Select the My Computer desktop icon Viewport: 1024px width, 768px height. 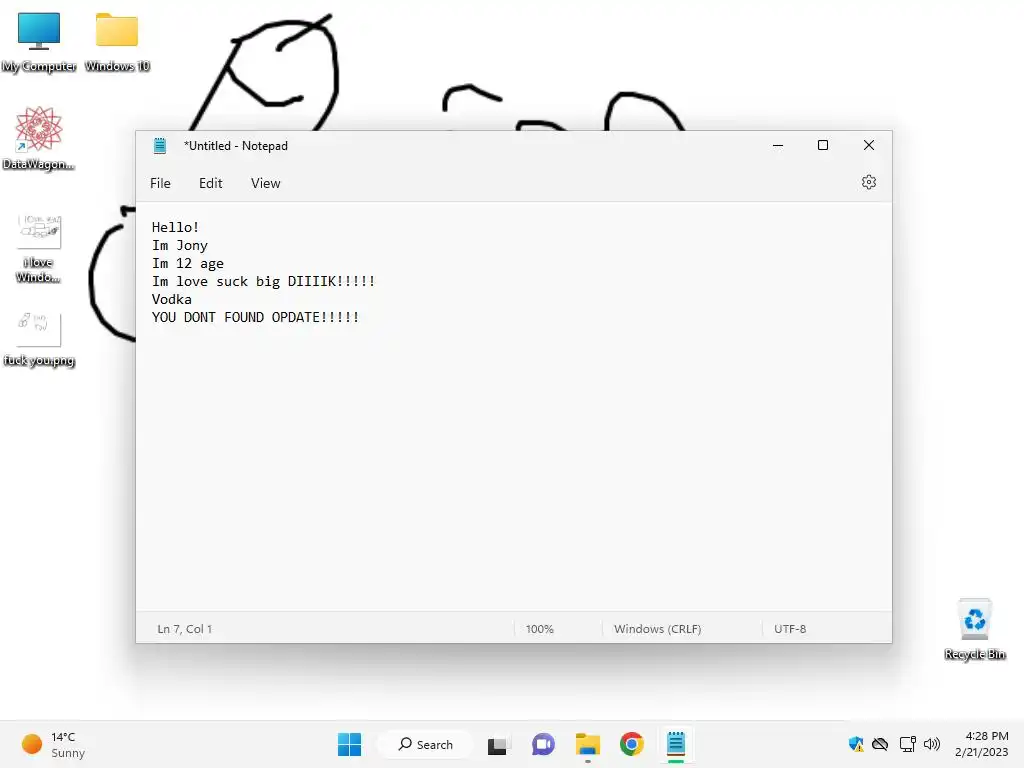click(39, 42)
